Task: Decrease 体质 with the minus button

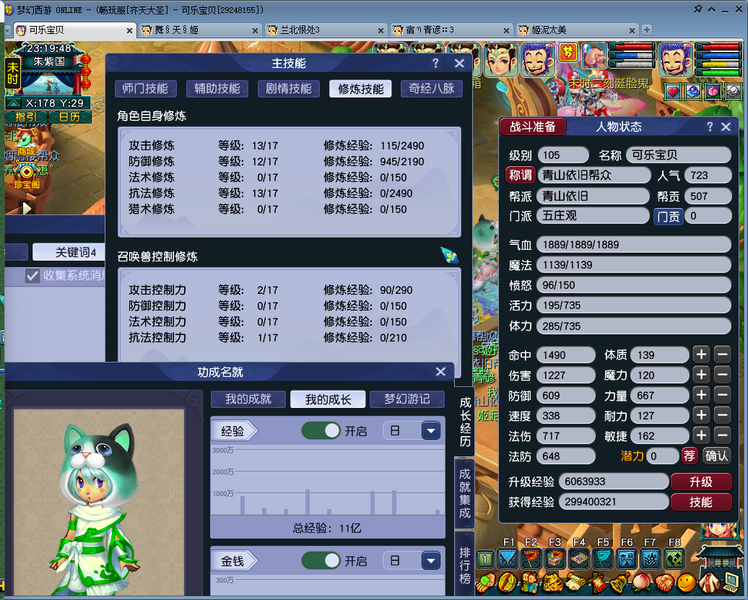Action: click(x=722, y=355)
